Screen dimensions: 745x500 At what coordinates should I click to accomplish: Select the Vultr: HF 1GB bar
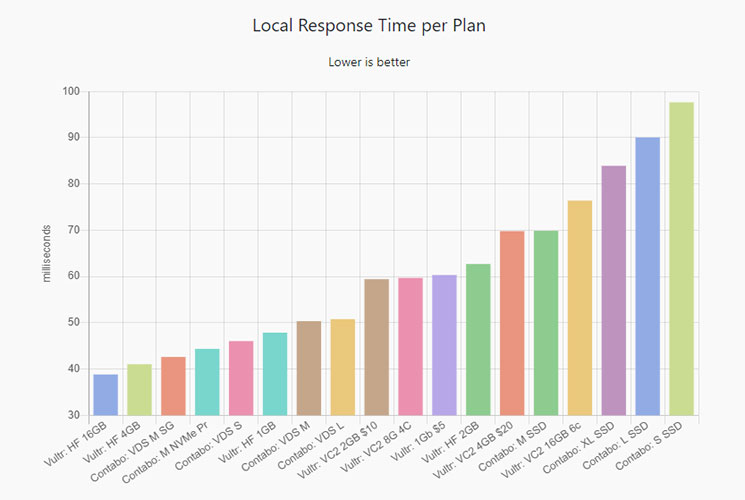click(275, 374)
